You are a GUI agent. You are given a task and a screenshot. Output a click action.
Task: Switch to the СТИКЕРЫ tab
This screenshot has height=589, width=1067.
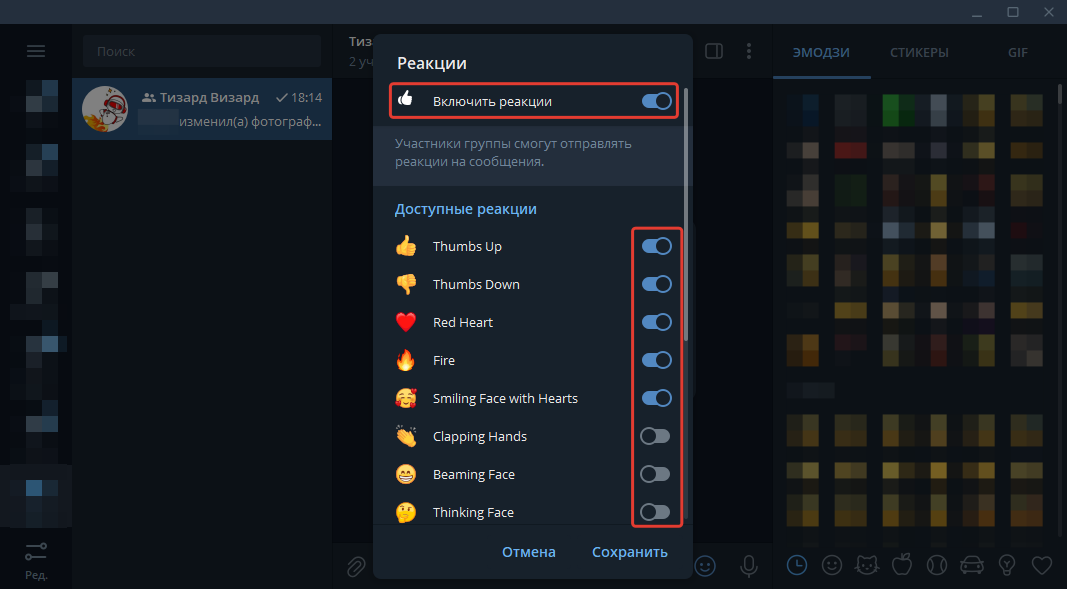[x=919, y=52]
